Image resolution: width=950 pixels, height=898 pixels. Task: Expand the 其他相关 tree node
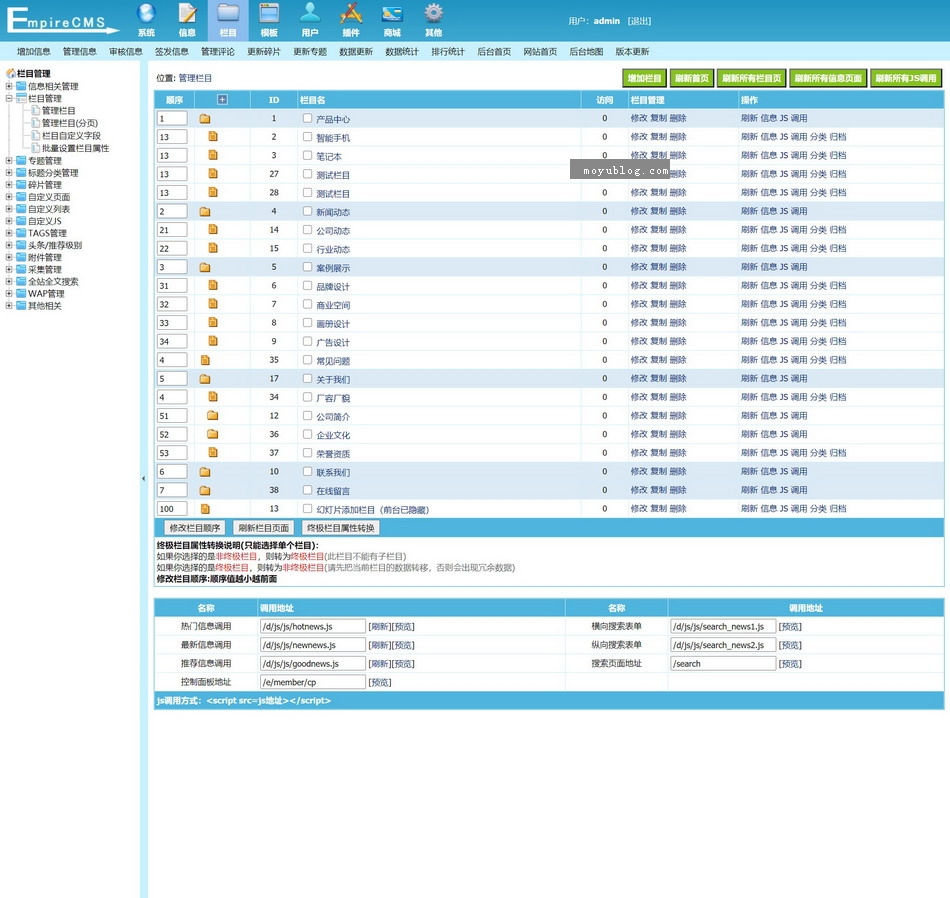[x=9, y=306]
